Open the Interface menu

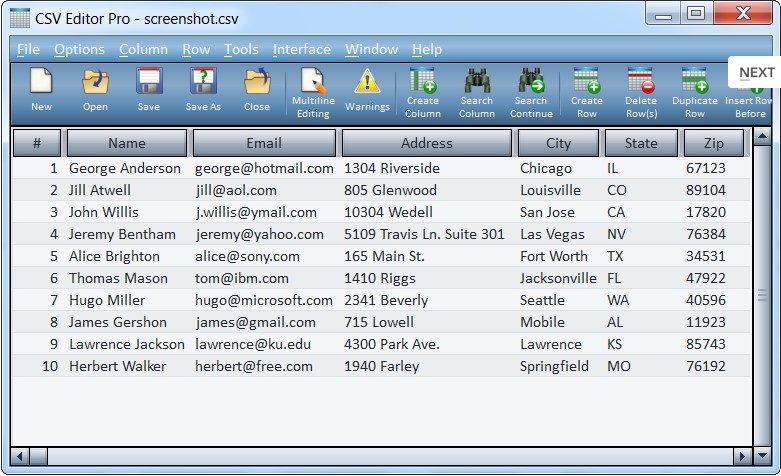302,49
